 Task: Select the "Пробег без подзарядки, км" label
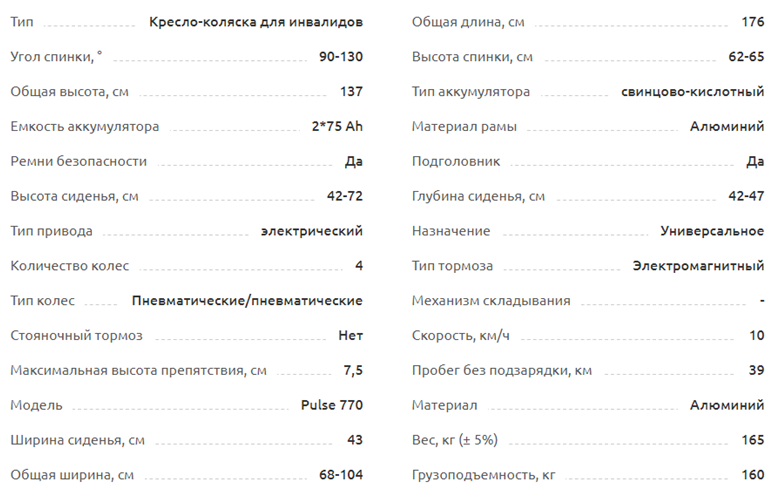[x=502, y=370]
